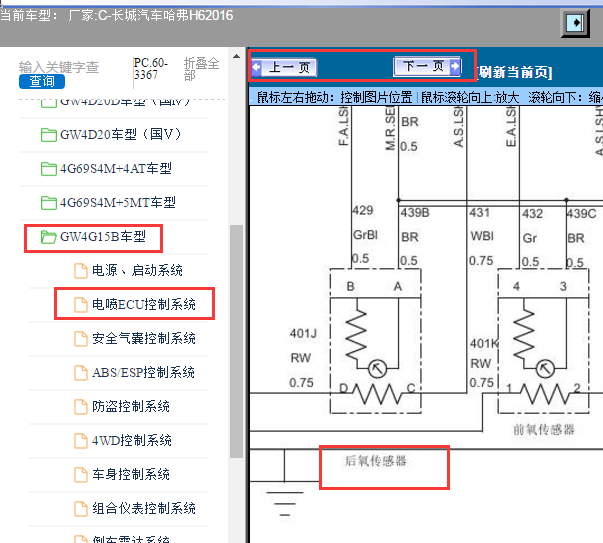Click the page icon beside ABS/ESP控制系统
This screenshot has height=543, width=603.
click(81, 373)
